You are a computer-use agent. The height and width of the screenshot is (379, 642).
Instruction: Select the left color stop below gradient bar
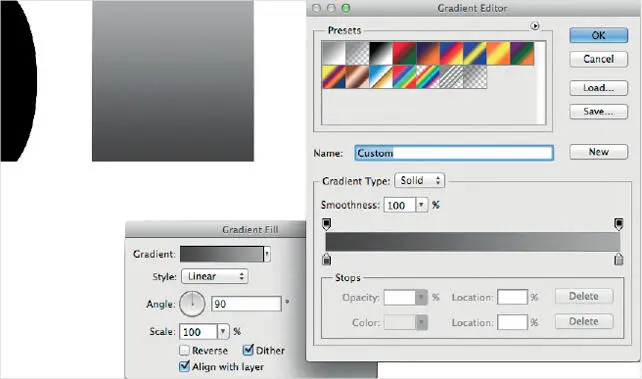326,259
